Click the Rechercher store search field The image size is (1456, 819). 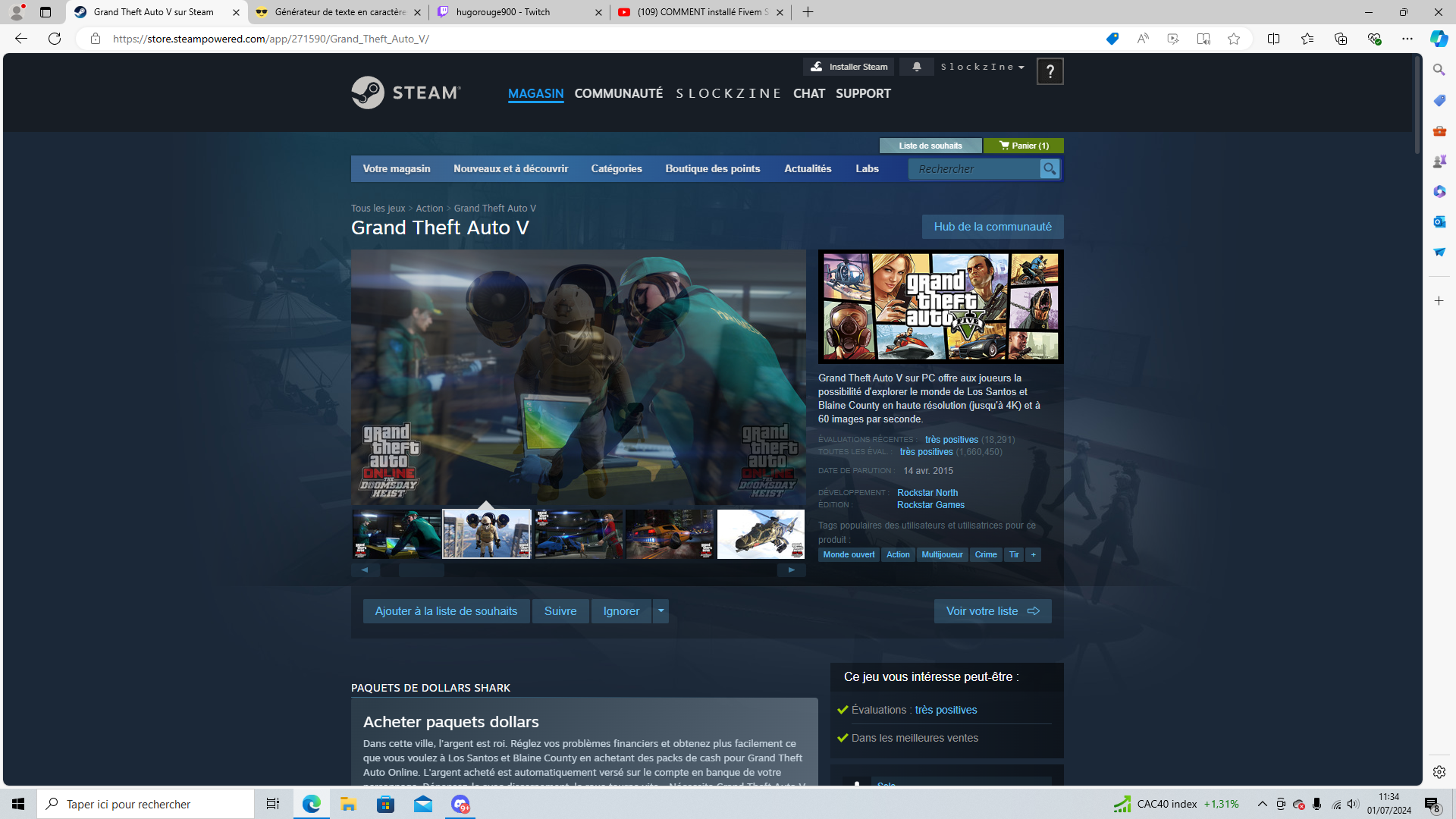[x=974, y=169]
